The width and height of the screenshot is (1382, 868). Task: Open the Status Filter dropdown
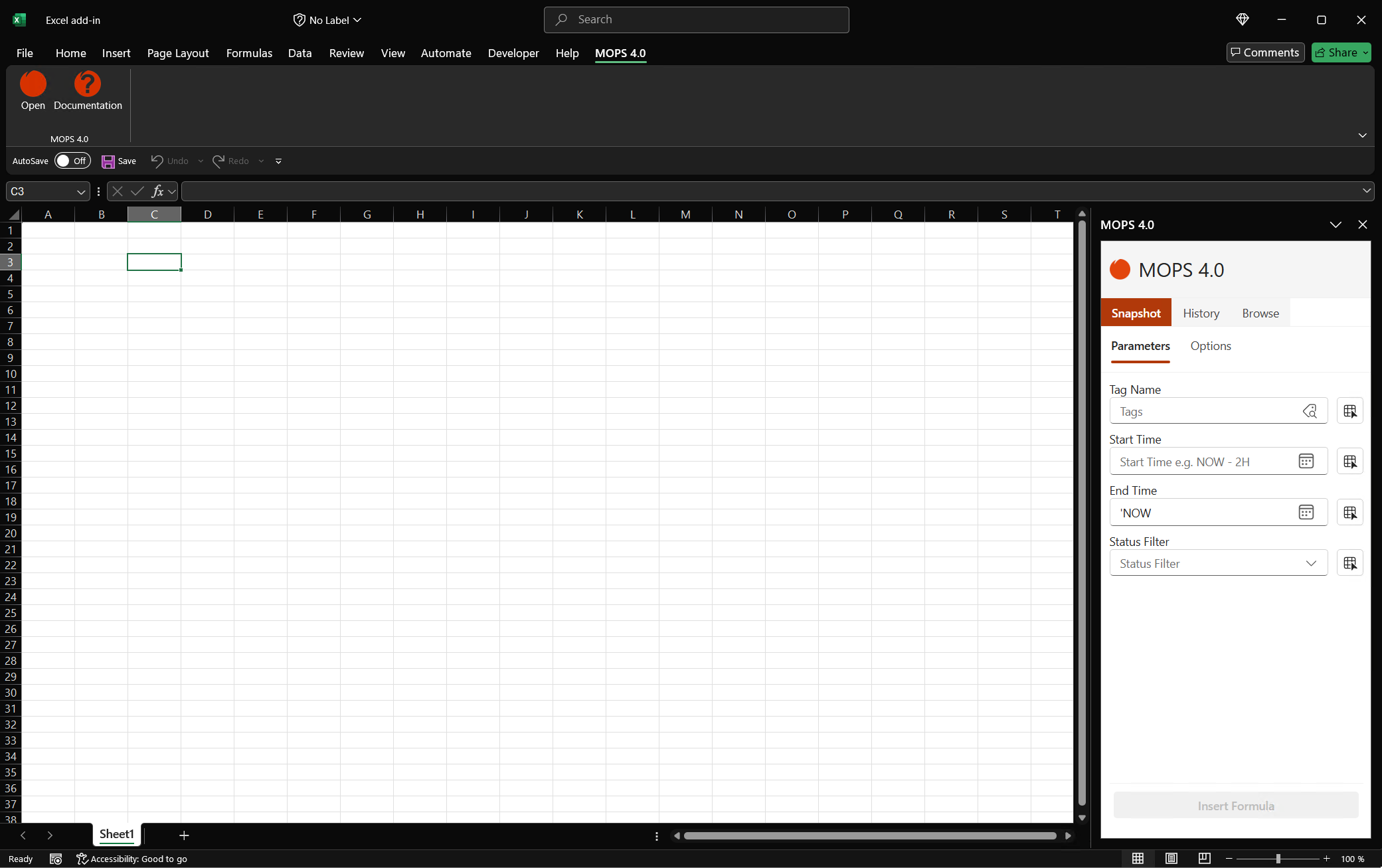(x=1312, y=563)
